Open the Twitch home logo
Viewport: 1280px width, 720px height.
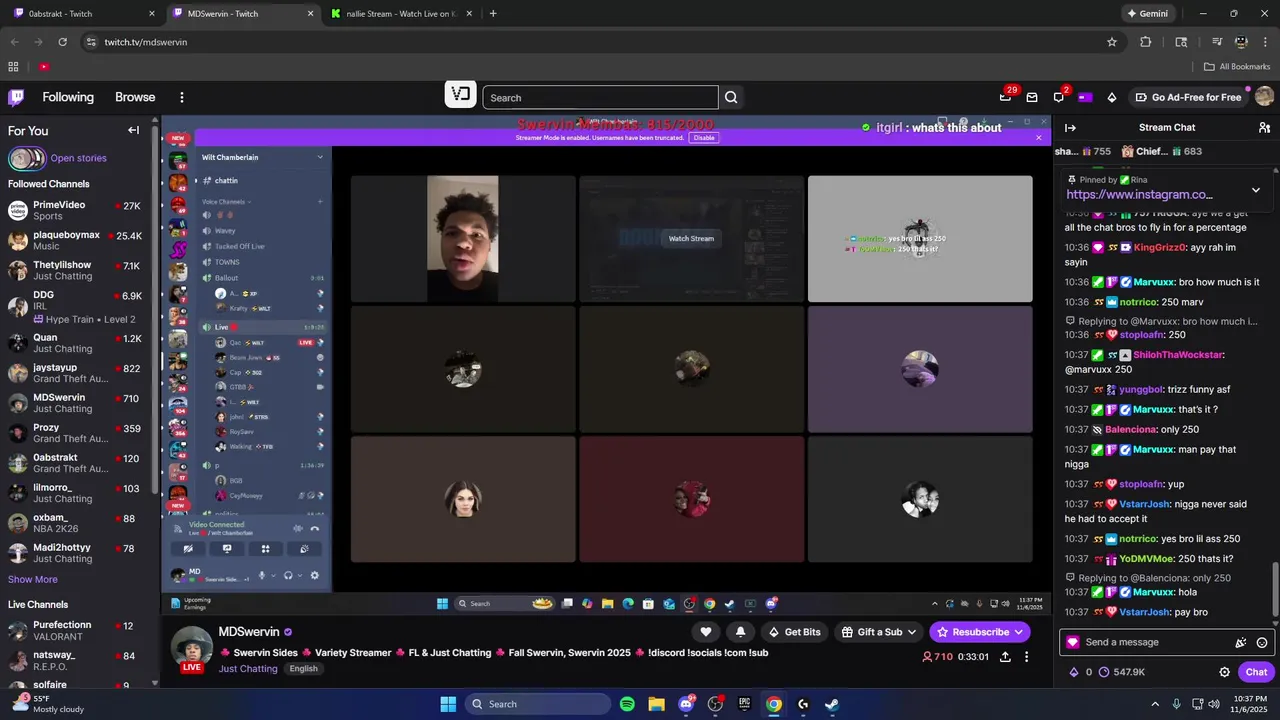16,97
